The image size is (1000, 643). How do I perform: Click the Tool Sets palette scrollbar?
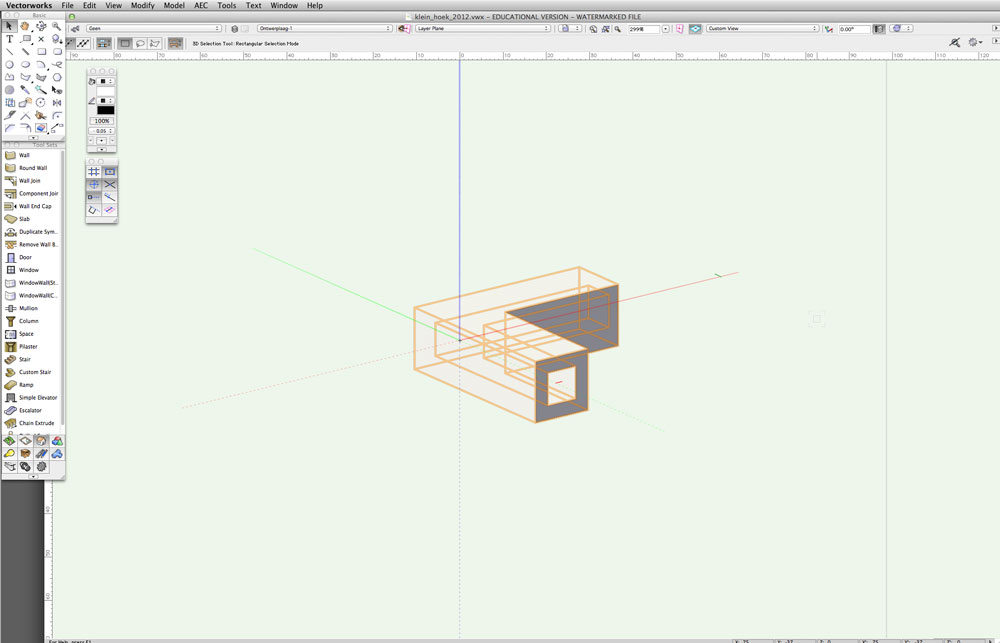62,287
